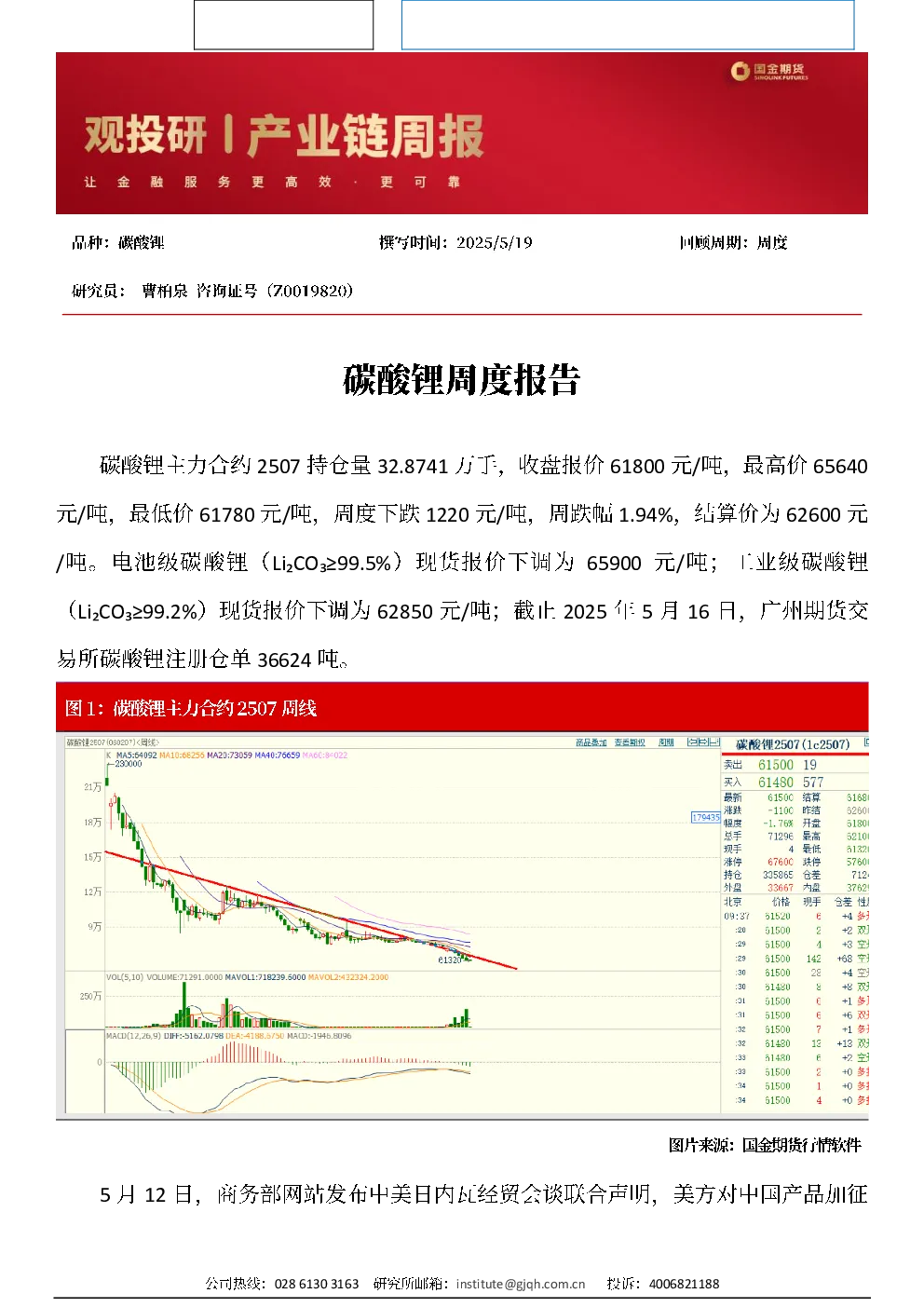Click the 涨停 67600 value
The width and height of the screenshot is (924, 1307).
781,863
